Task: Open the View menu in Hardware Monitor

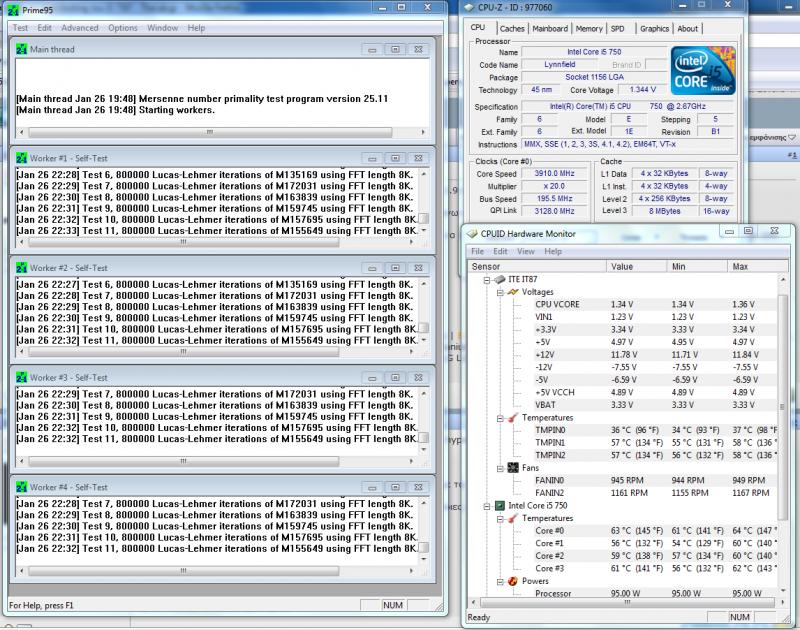Action: point(526,251)
